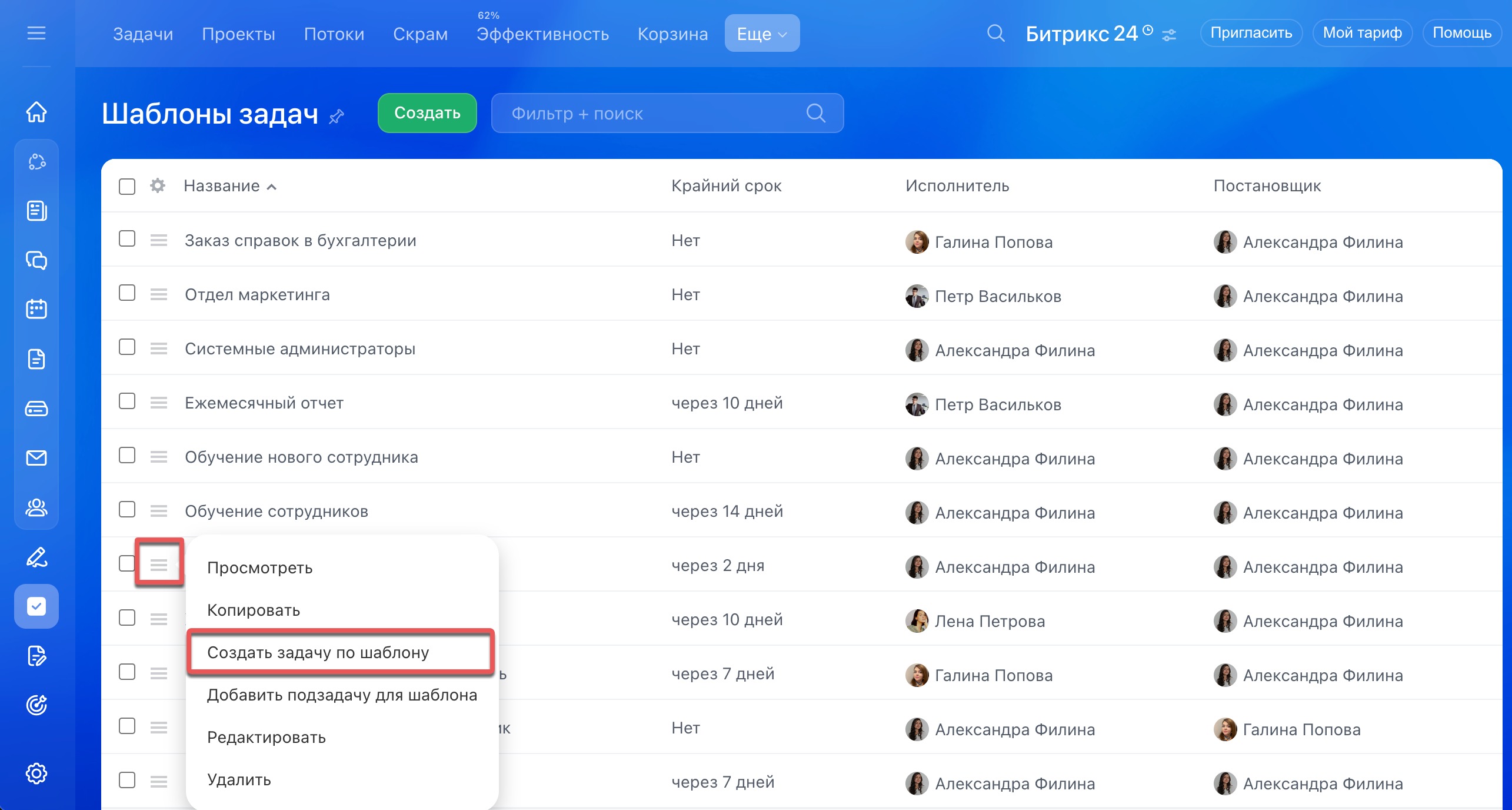This screenshot has width=1512, height=810.
Task: Click the sliders icon next to Битрикс 24
Action: coord(1169,35)
